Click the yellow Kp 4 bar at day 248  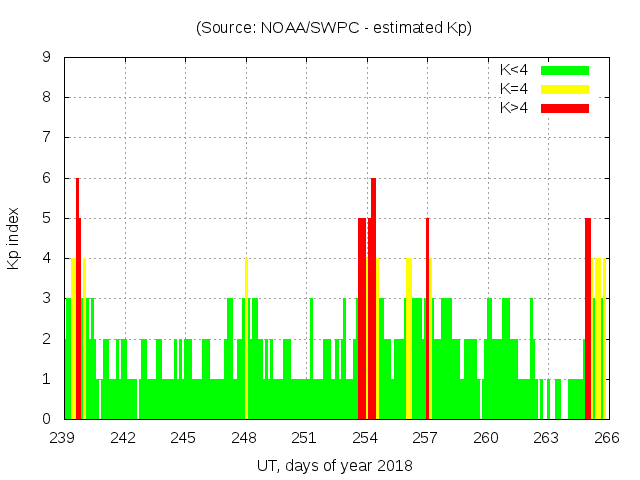246,340
